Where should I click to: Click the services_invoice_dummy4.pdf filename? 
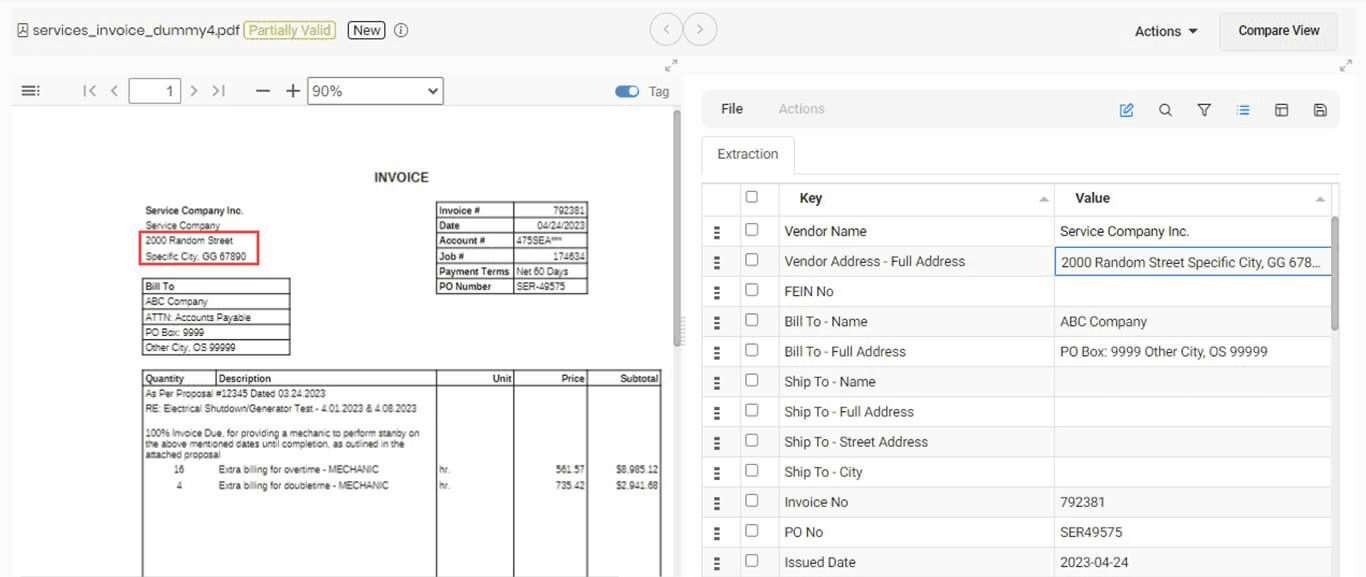[x=136, y=30]
